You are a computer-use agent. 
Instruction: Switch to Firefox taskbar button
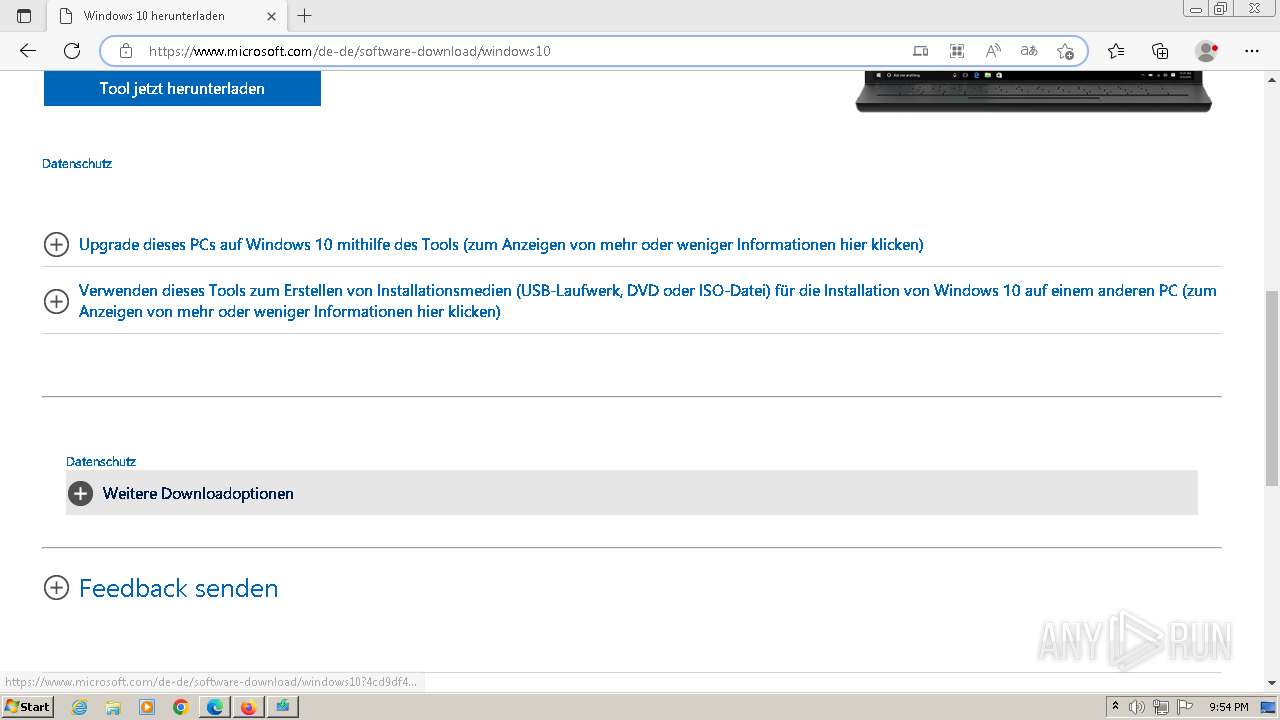[x=248, y=707]
